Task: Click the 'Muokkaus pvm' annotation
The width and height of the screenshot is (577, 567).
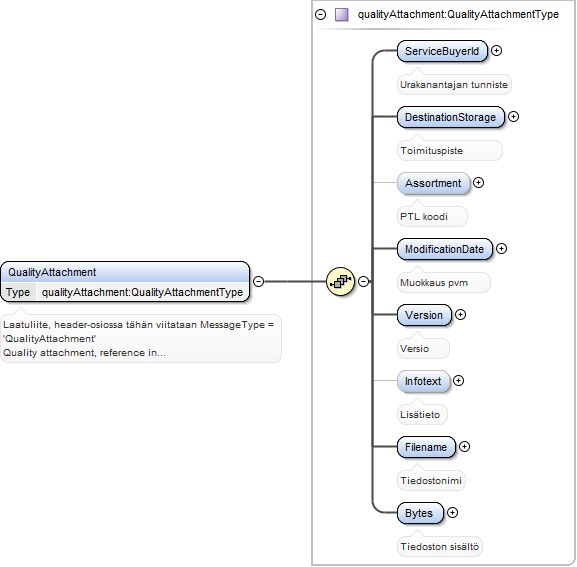Action: coord(444,283)
